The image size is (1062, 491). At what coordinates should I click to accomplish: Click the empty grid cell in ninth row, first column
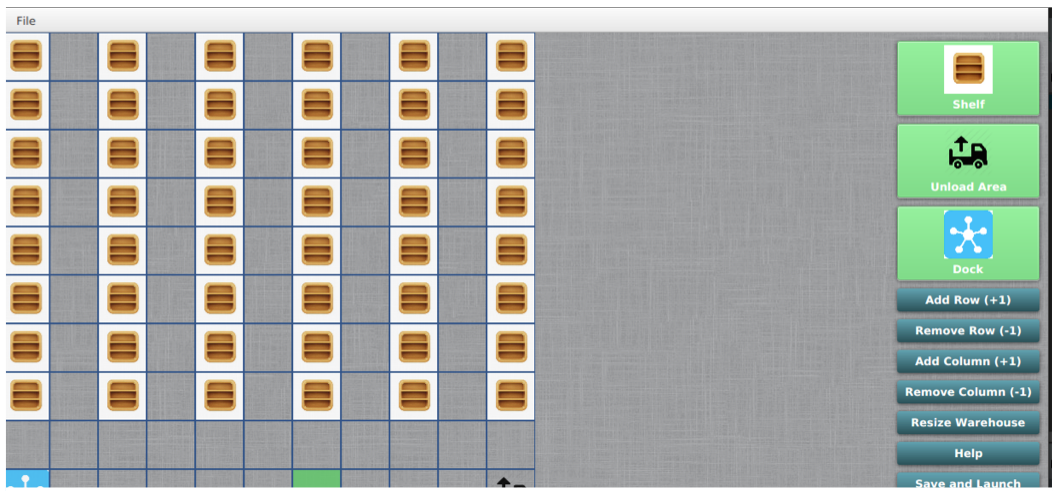coord(26,444)
